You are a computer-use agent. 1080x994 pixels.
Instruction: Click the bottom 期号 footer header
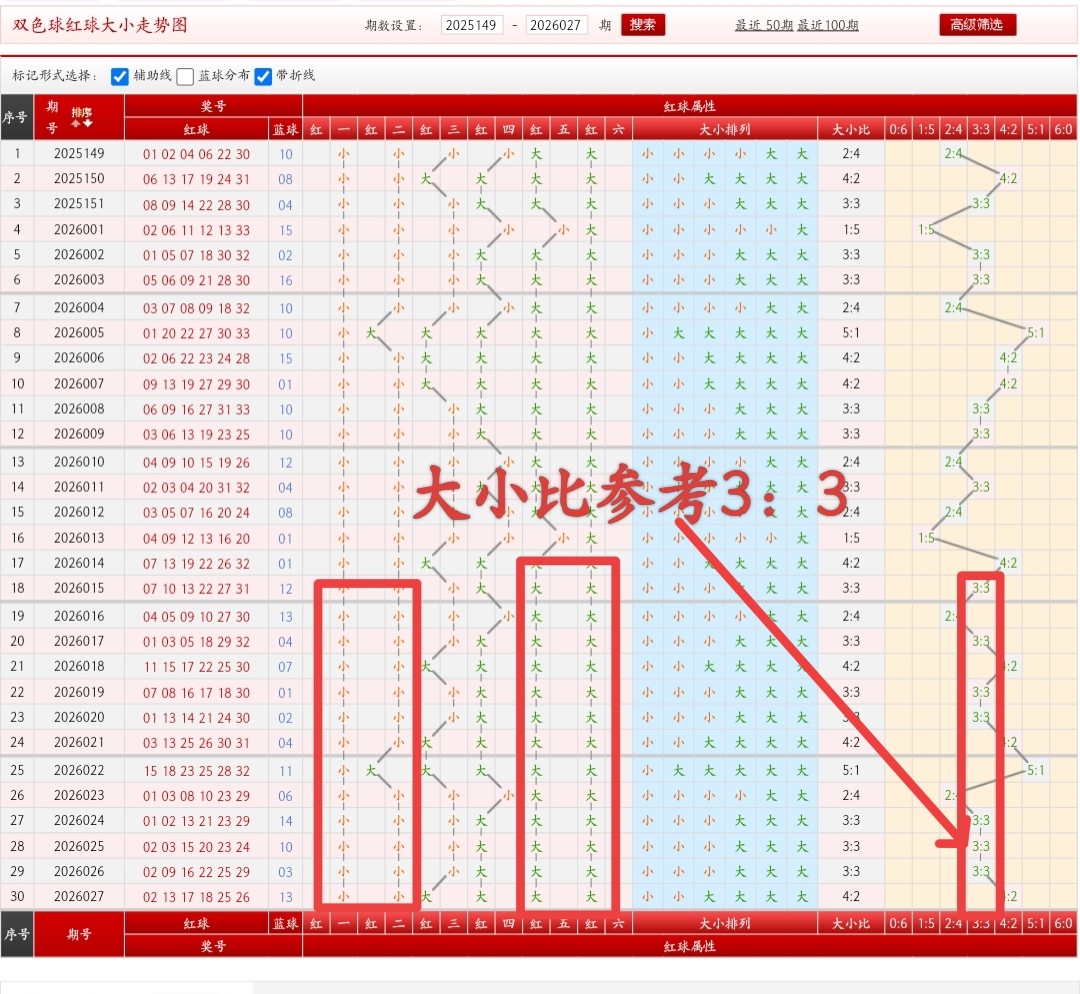click(79, 934)
